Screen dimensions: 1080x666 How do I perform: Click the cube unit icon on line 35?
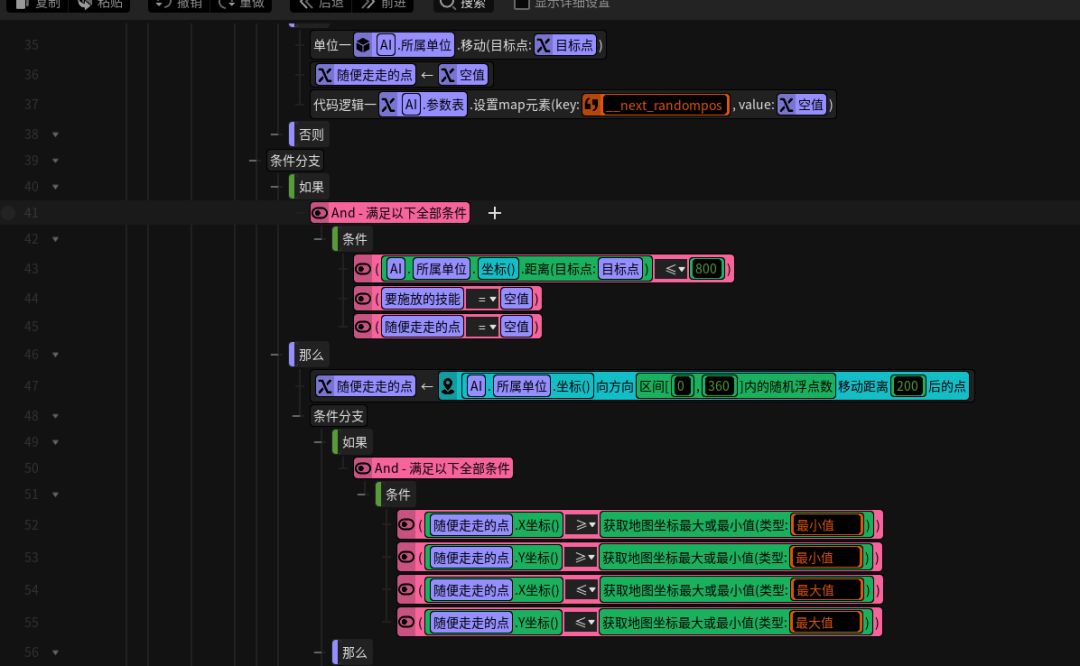[363, 45]
